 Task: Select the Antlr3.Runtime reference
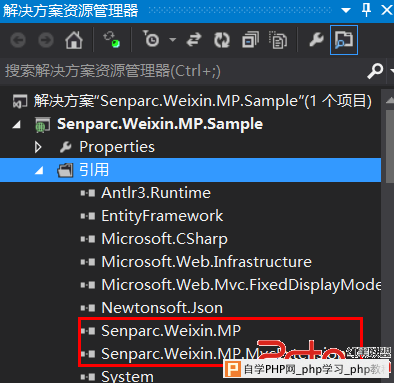click(x=156, y=193)
